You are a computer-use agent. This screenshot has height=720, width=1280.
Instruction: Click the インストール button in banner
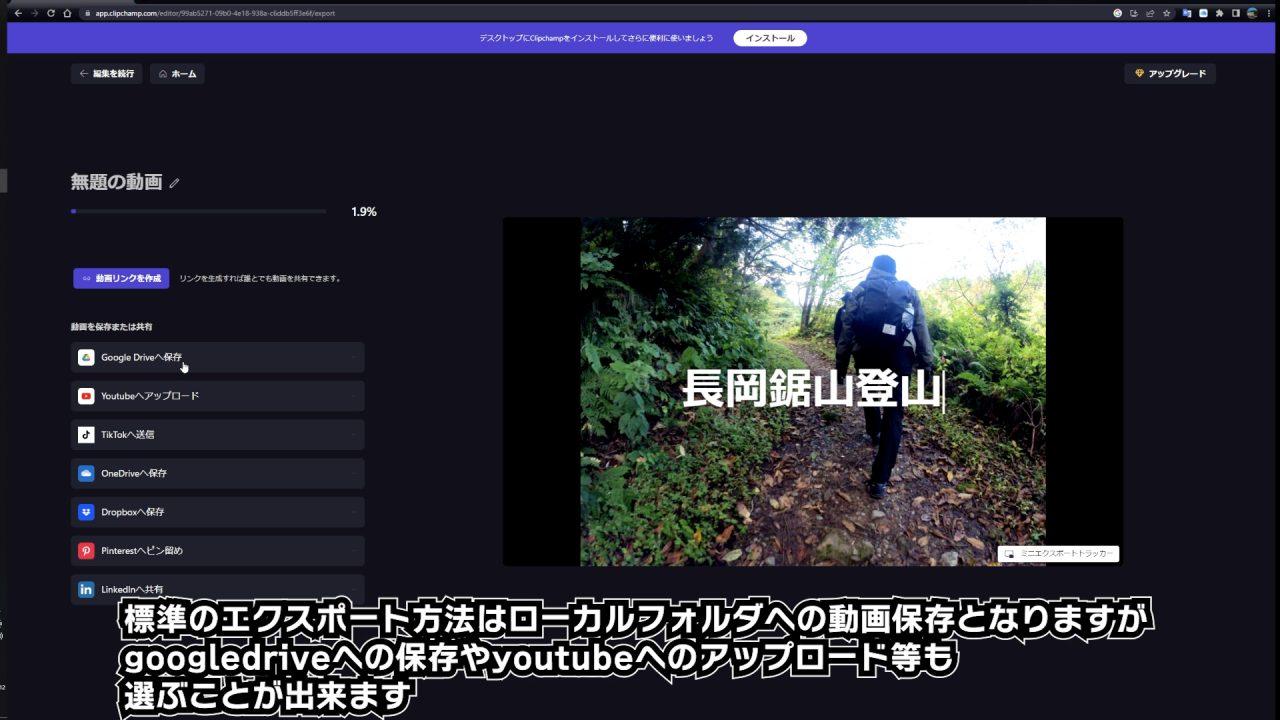point(769,38)
